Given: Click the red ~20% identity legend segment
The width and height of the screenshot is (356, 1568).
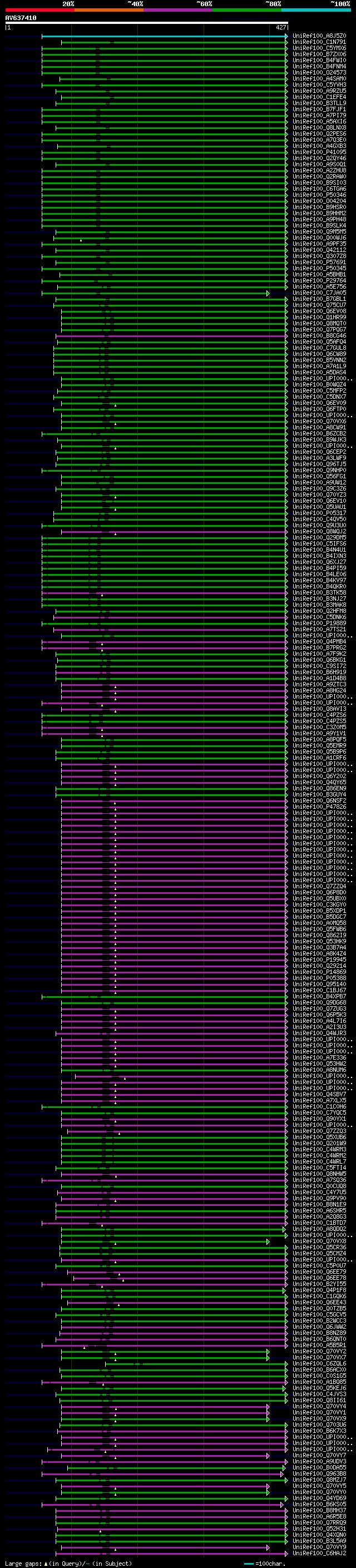Looking at the screenshot, I should [39, 10].
